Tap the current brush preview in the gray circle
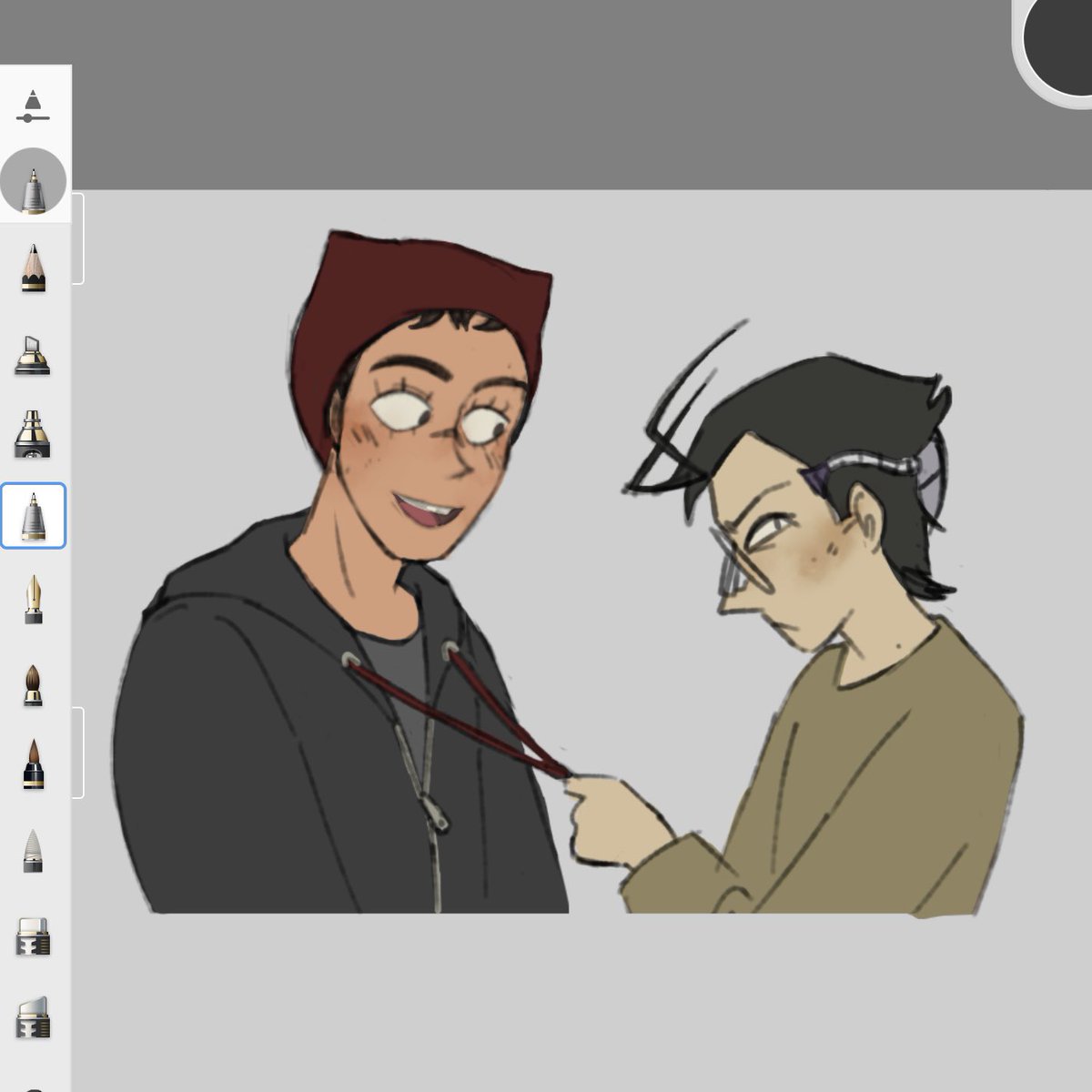Image resolution: width=1092 pixels, height=1092 pixels. [x=34, y=182]
